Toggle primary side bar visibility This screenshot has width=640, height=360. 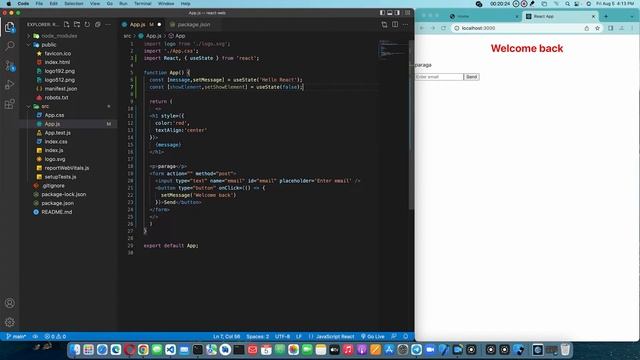[382, 13]
